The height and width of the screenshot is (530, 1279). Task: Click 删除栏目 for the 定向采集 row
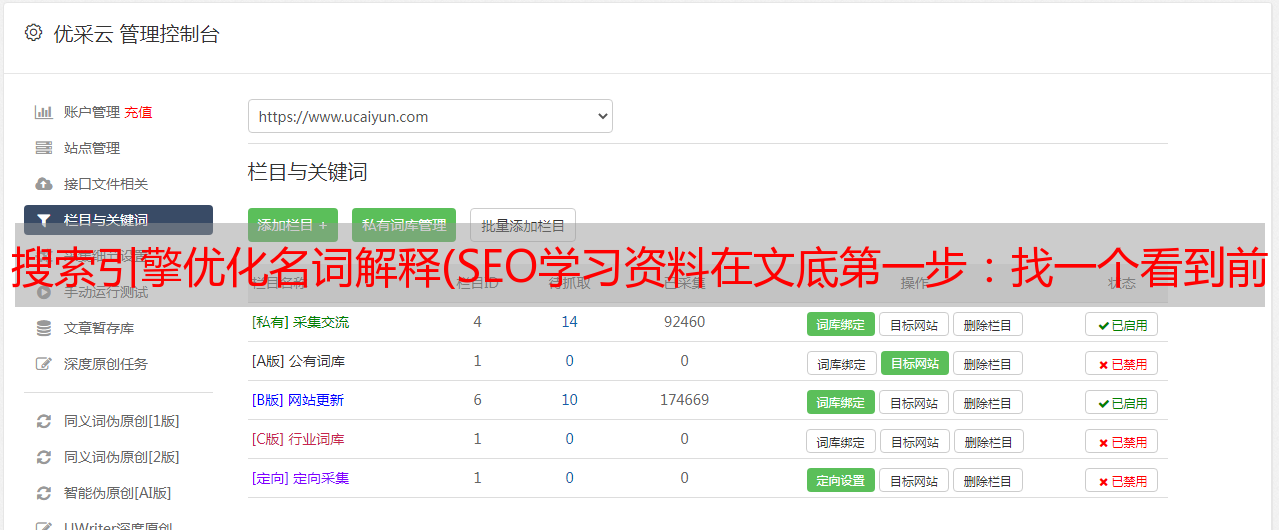[x=987, y=480]
